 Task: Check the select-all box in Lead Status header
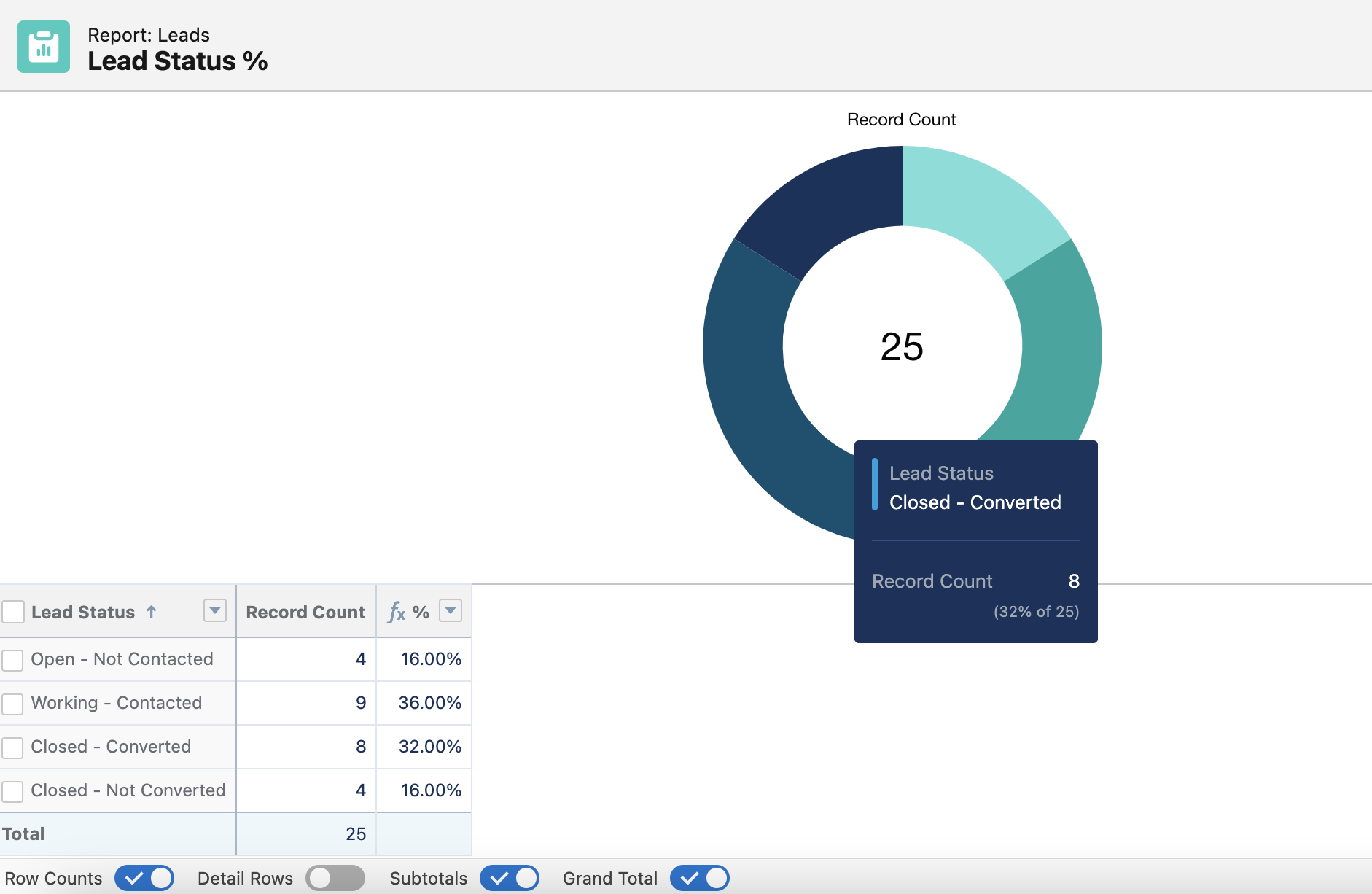[13, 612]
